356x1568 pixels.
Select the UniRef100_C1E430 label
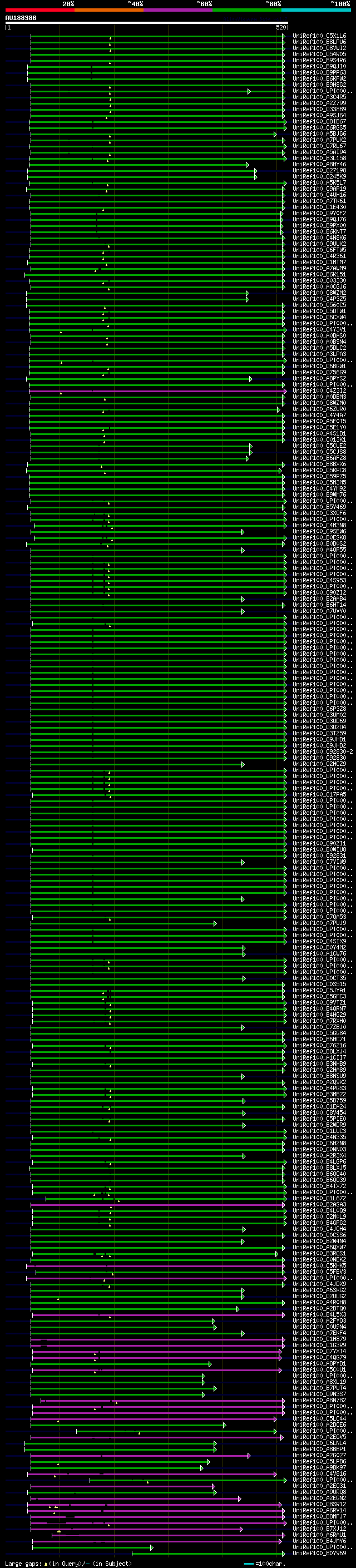tap(319, 207)
